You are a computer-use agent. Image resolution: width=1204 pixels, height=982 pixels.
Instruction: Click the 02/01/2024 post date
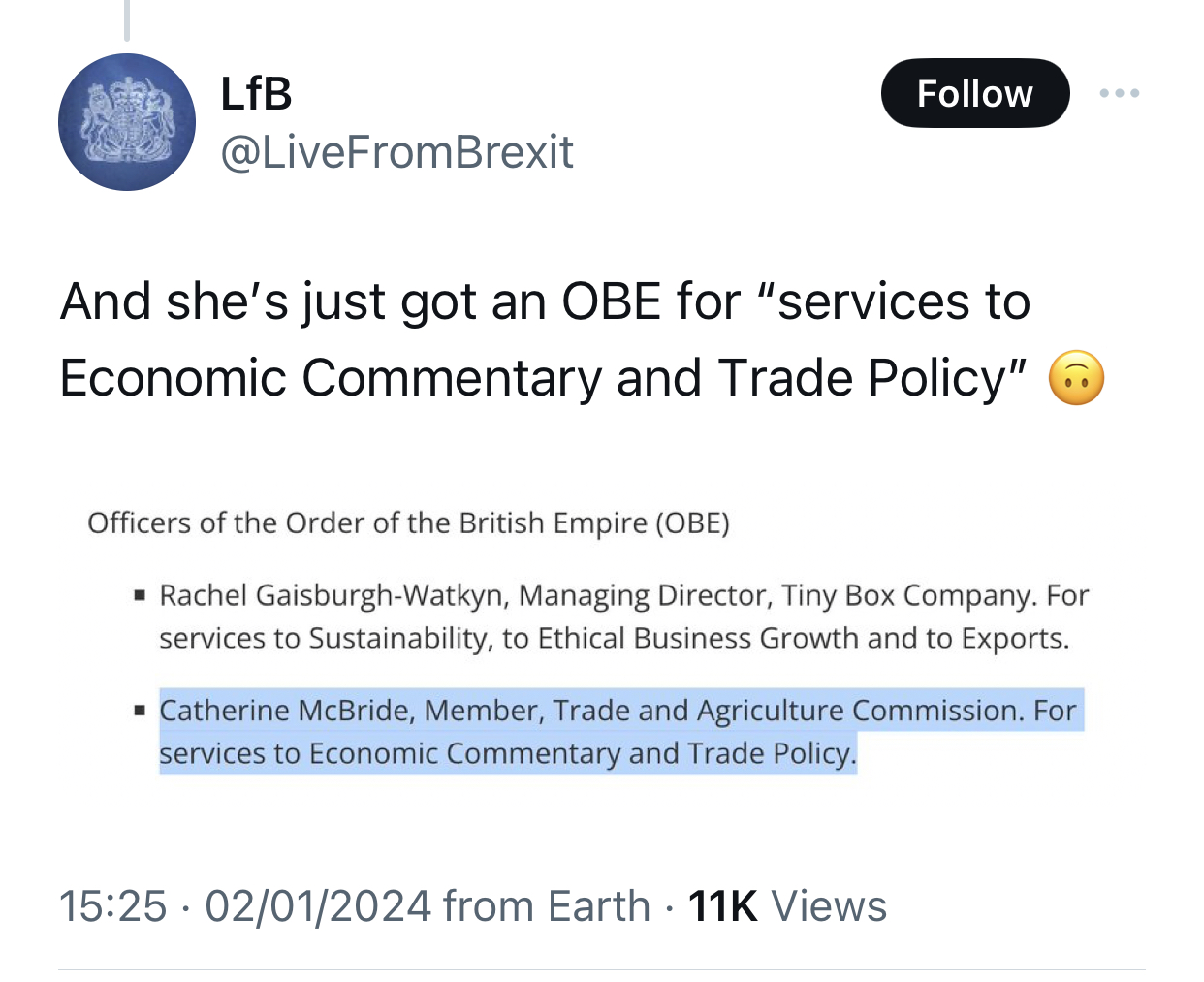click(x=318, y=906)
